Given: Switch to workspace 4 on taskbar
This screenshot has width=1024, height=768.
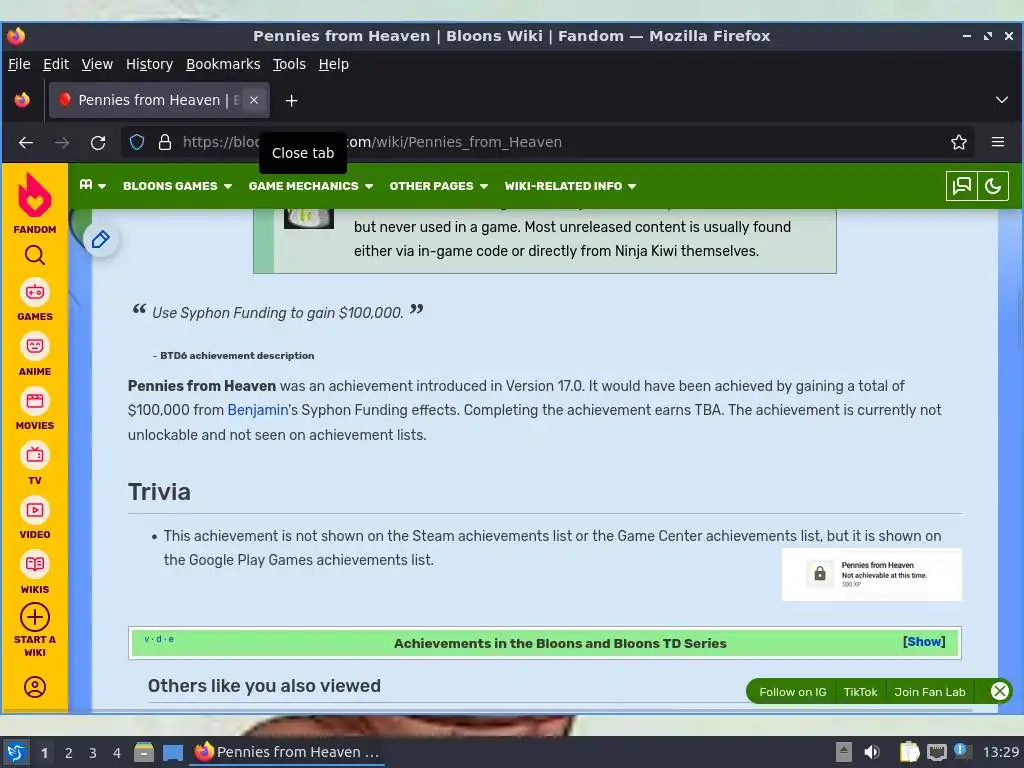Looking at the screenshot, I should (117, 753).
